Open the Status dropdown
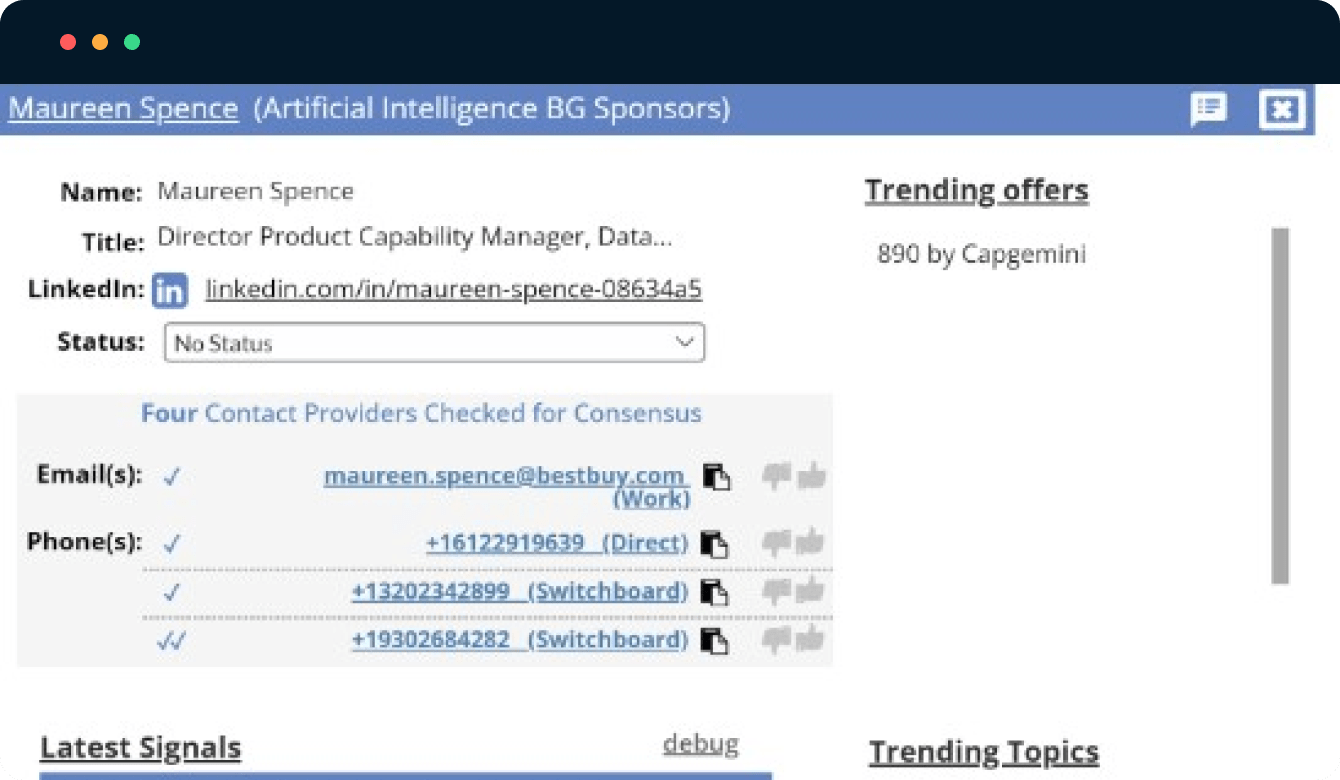This screenshot has width=1340, height=780. [434, 343]
